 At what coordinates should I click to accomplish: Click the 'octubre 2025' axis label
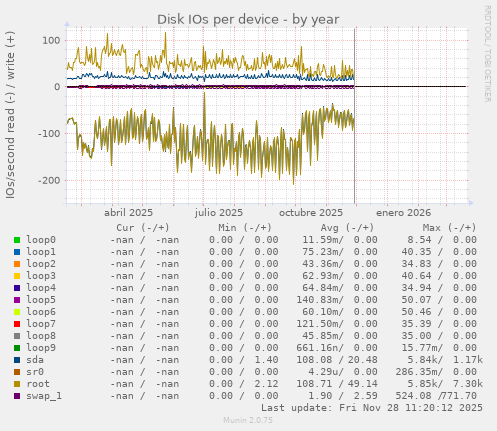tap(311, 213)
